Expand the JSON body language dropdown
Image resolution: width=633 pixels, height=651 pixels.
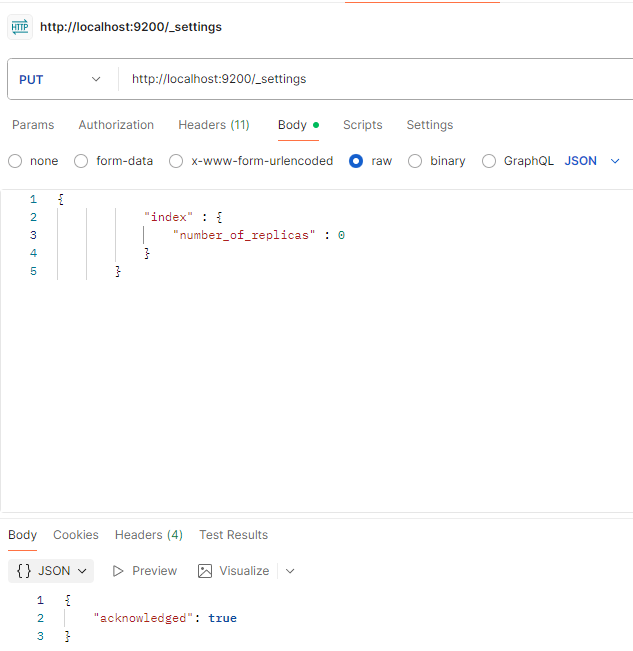pyautogui.click(x=593, y=161)
